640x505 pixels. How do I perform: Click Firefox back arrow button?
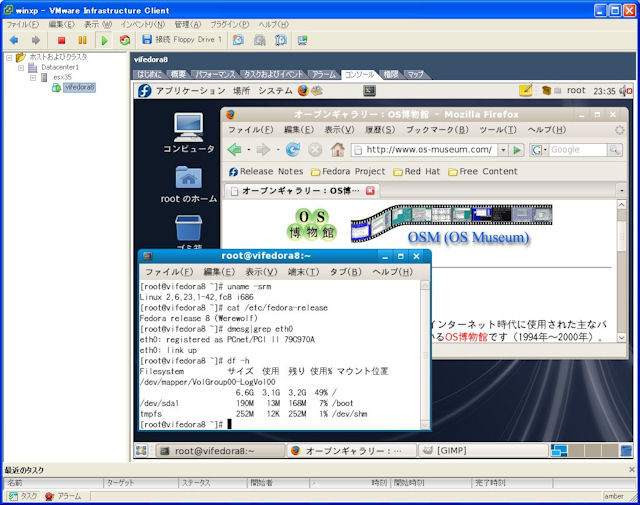click(x=234, y=150)
